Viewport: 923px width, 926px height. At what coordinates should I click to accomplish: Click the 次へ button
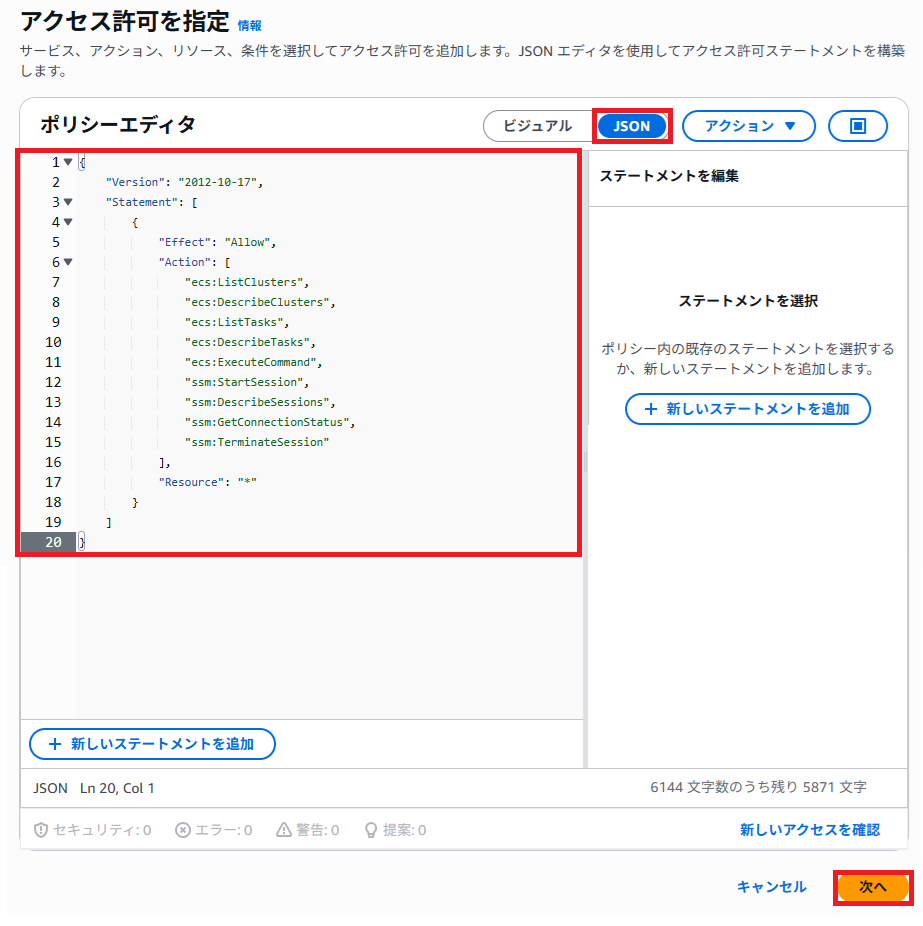click(x=872, y=887)
